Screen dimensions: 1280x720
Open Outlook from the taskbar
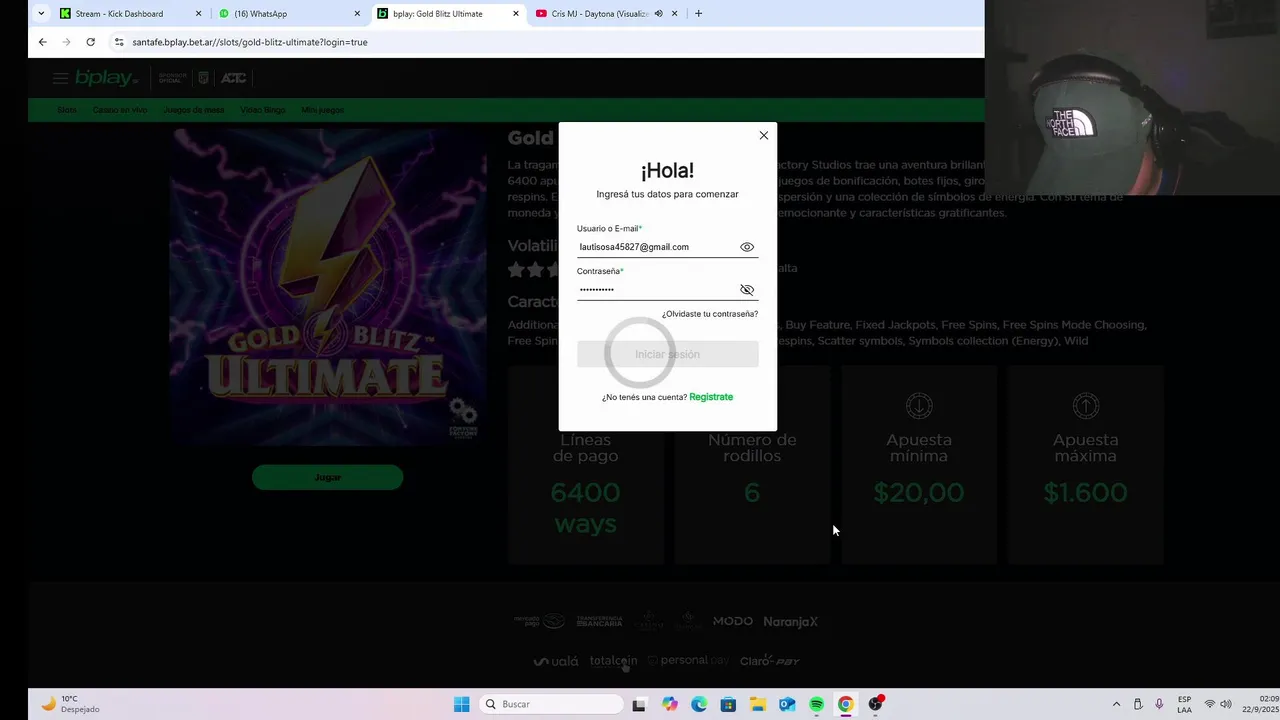click(x=787, y=704)
